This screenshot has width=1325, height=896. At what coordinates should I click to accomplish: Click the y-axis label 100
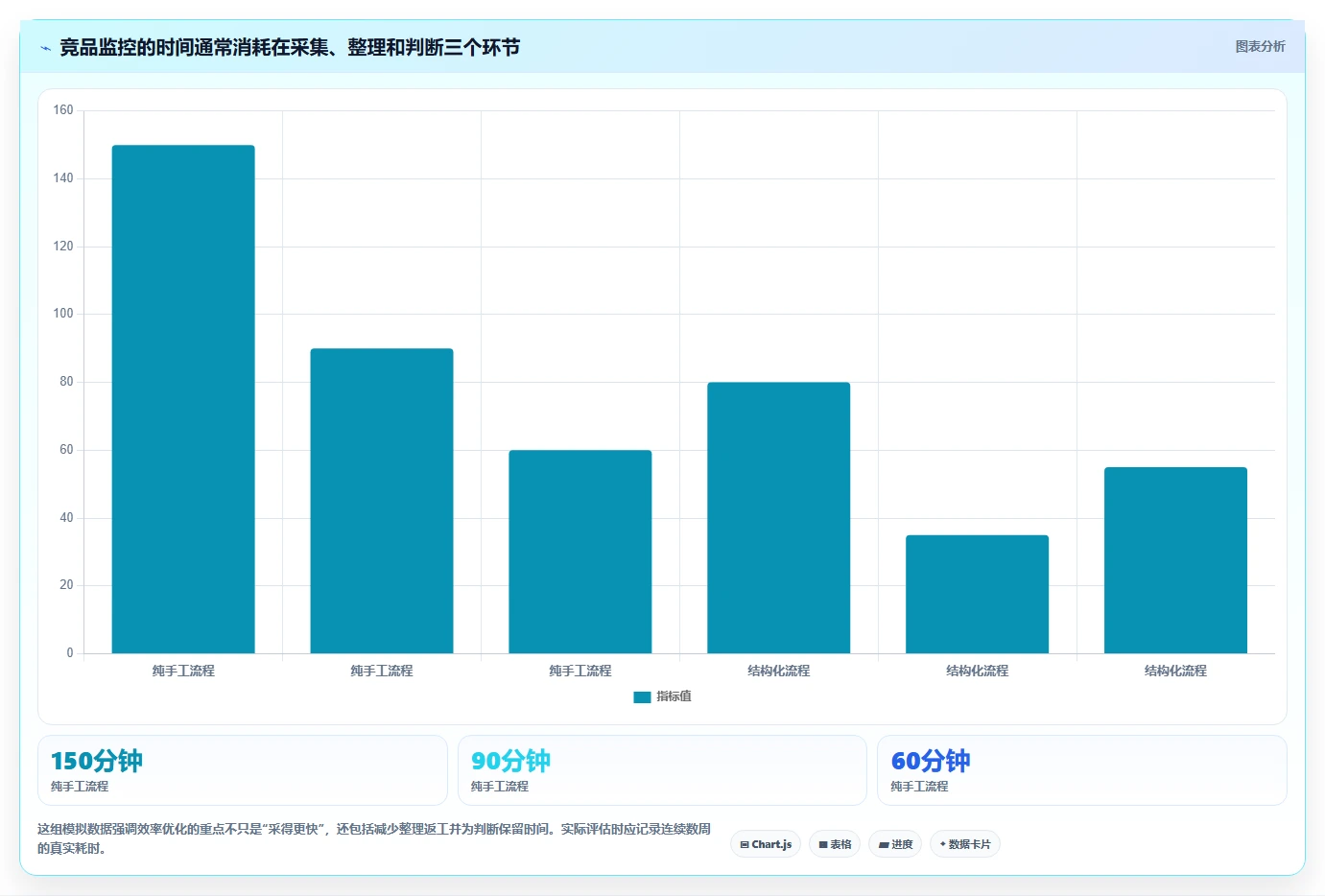(x=63, y=314)
